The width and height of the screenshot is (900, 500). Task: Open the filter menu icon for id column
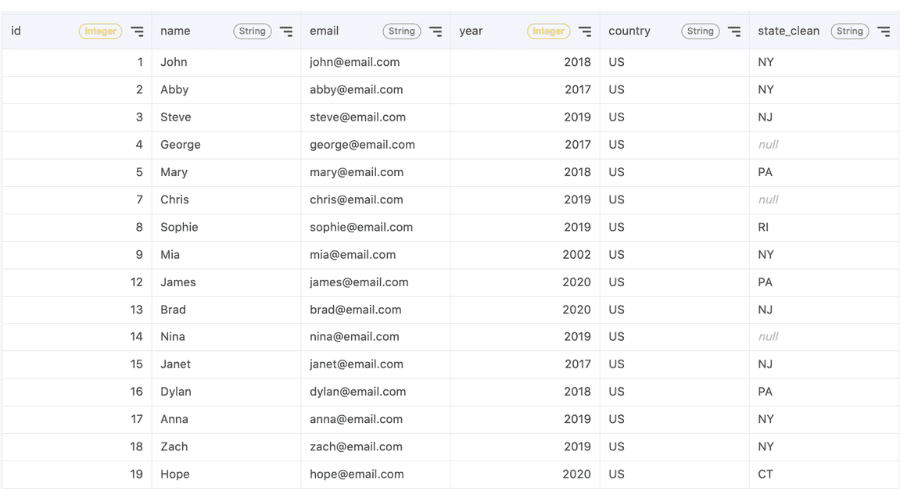137,32
